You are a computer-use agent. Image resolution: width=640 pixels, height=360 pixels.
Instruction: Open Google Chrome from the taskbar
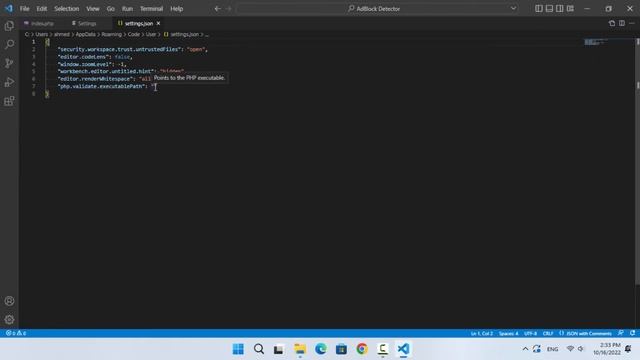[362, 349]
